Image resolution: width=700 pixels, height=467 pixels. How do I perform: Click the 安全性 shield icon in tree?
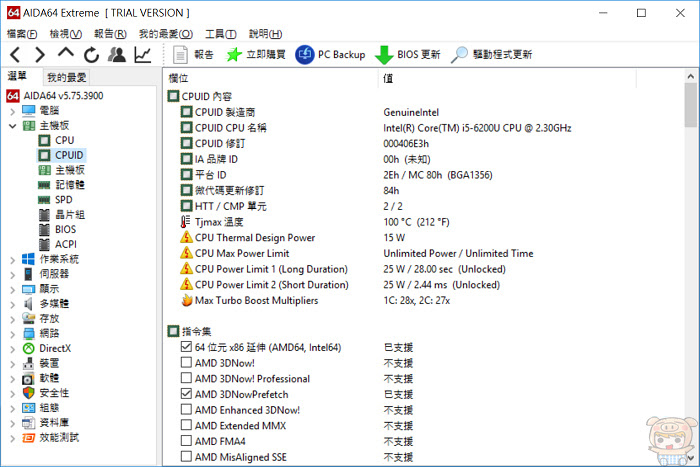(x=28, y=393)
